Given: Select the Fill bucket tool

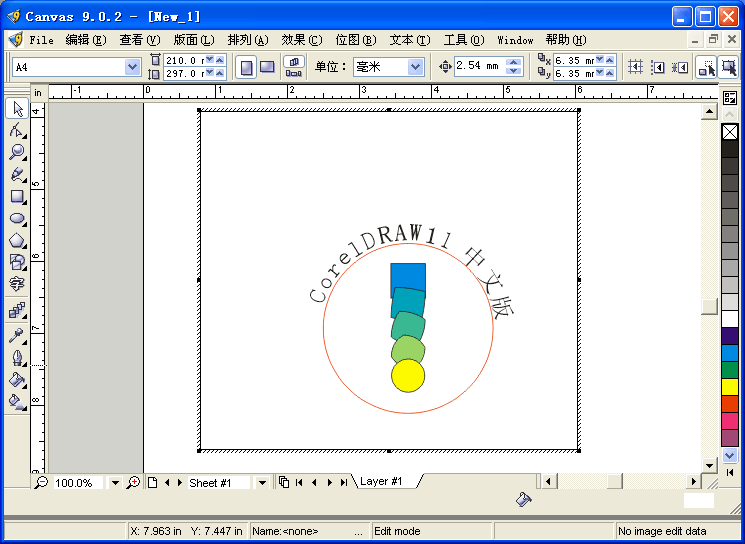Looking at the screenshot, I should pyautogui.click(x=17, y=380).
